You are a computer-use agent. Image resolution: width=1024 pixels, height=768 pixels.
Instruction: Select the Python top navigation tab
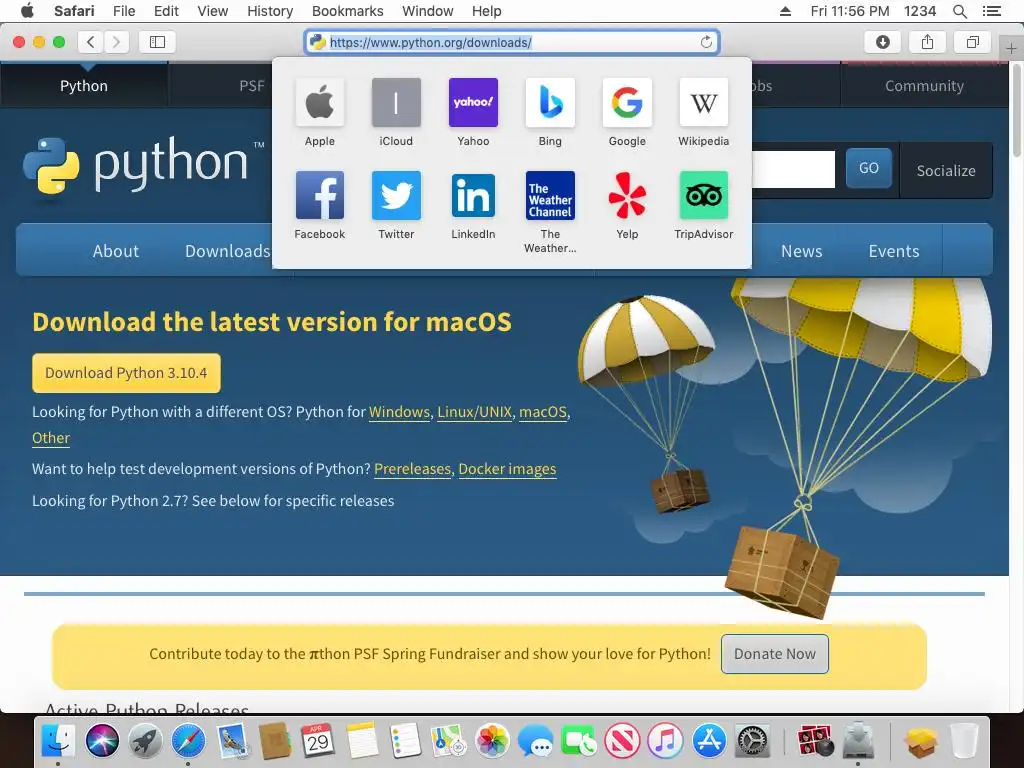coord(84,86)
